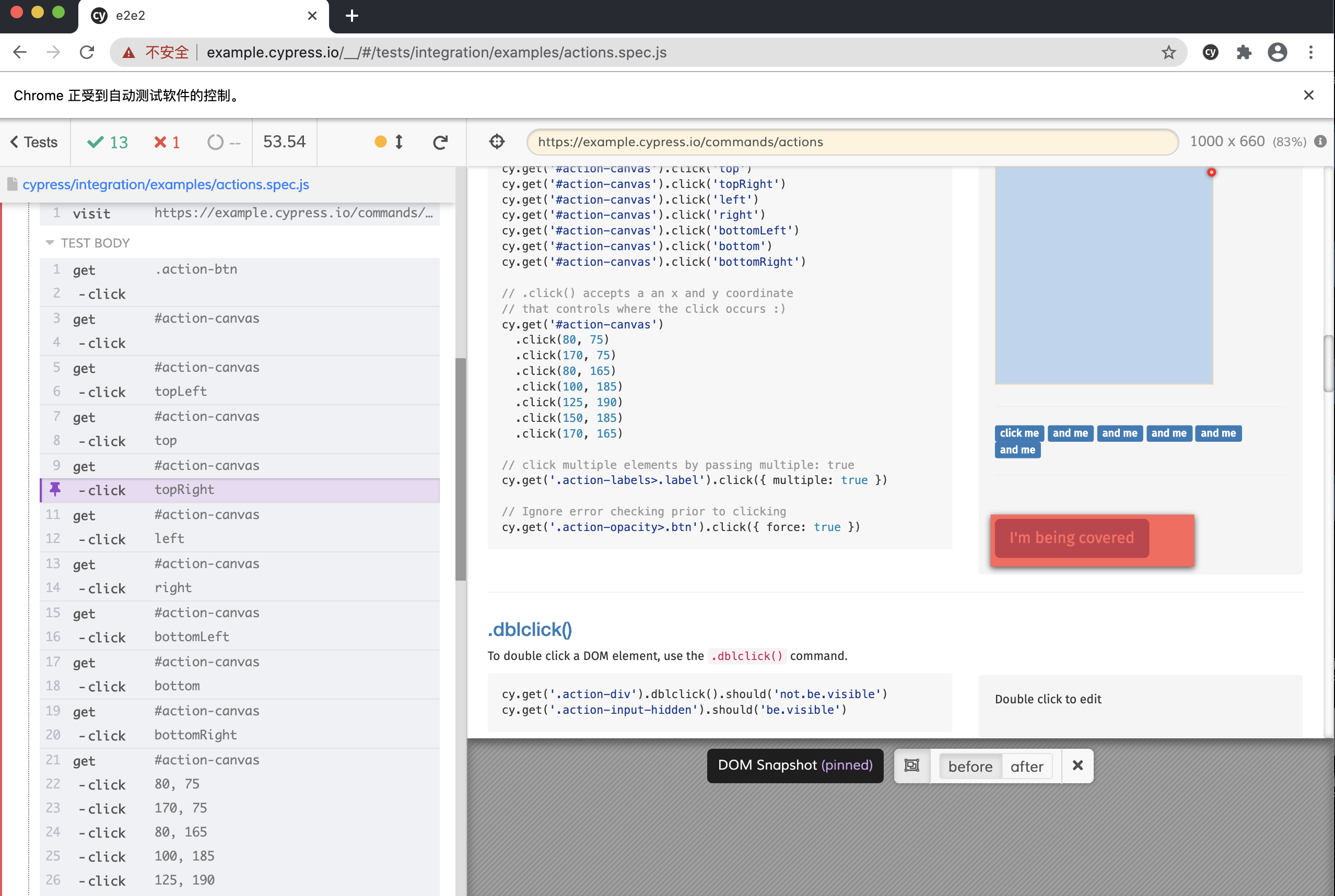This screenshot has height=896, width=1335.
Task: Show the before DOM snapshot
Action: pyautogui.click(x=970, y=767)
